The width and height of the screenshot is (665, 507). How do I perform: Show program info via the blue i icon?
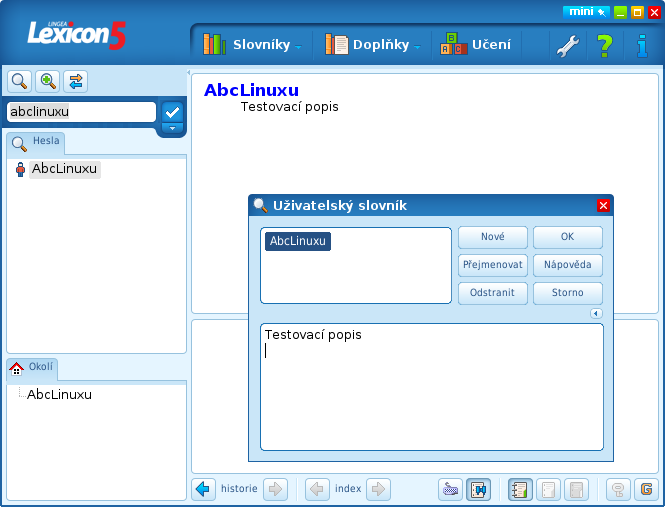(x=642, y=46)
